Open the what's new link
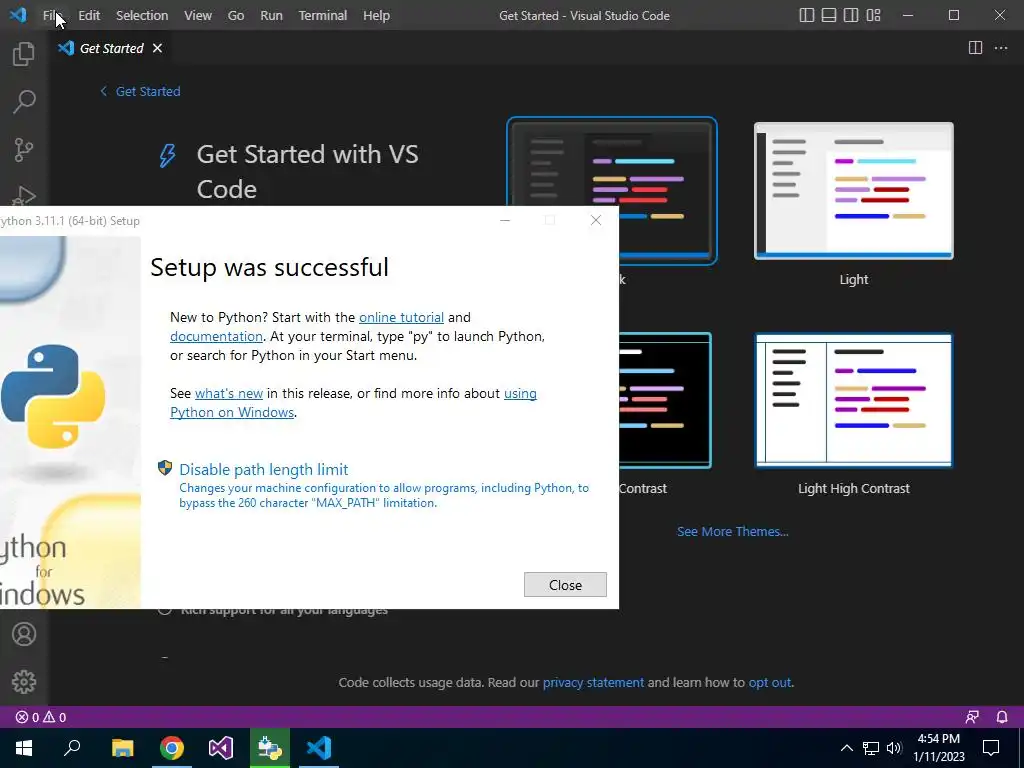This screenshot has width=1024, height=768. (229, 393)
